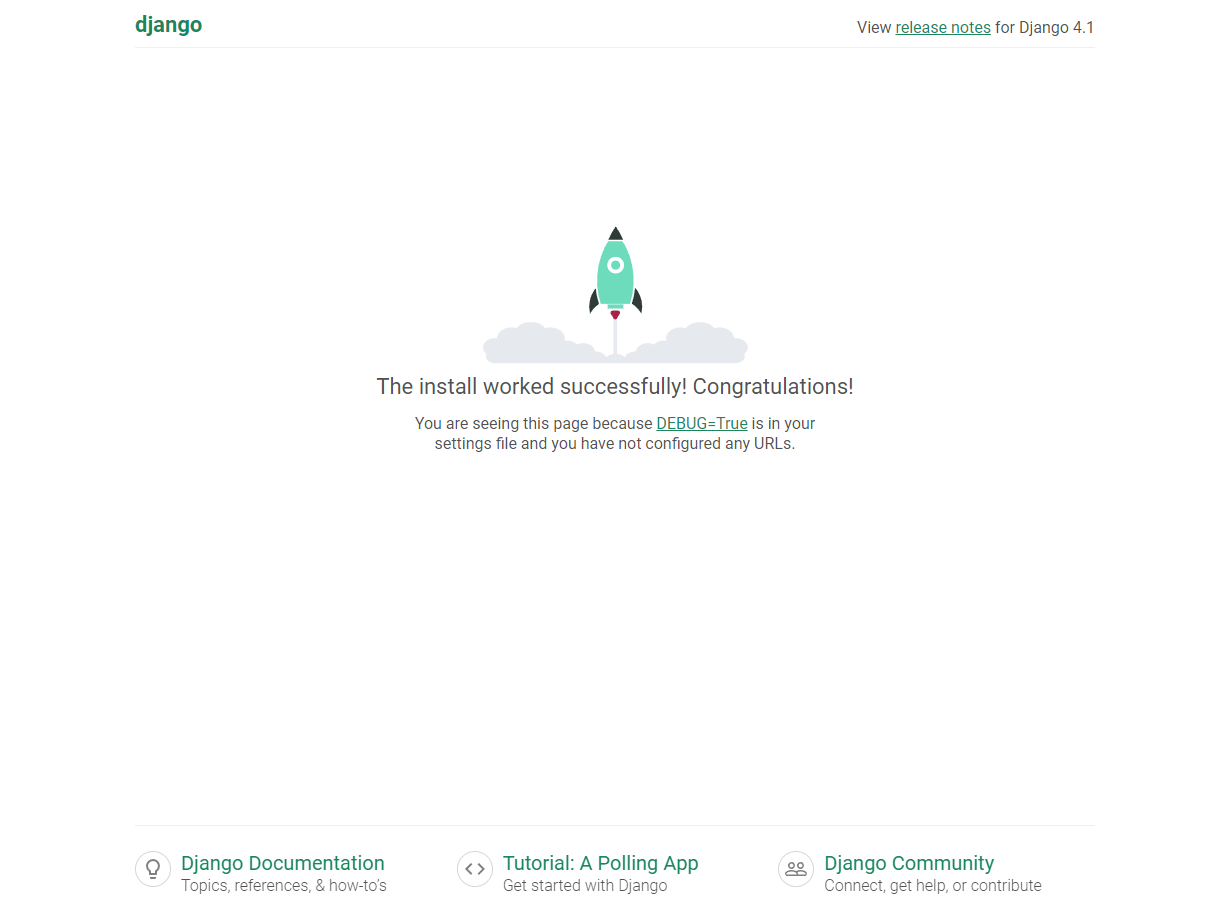
Task: Click the rocket launch illustration
Action: point(615,295)
